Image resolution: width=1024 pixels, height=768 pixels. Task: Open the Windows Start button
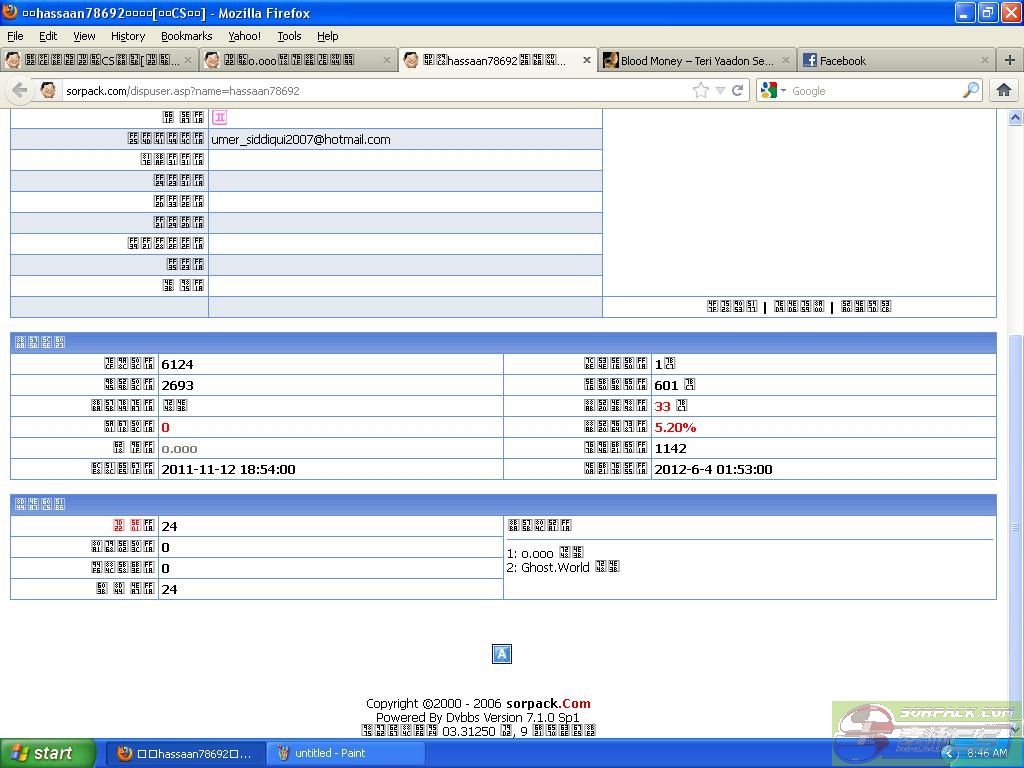[47, 753]
